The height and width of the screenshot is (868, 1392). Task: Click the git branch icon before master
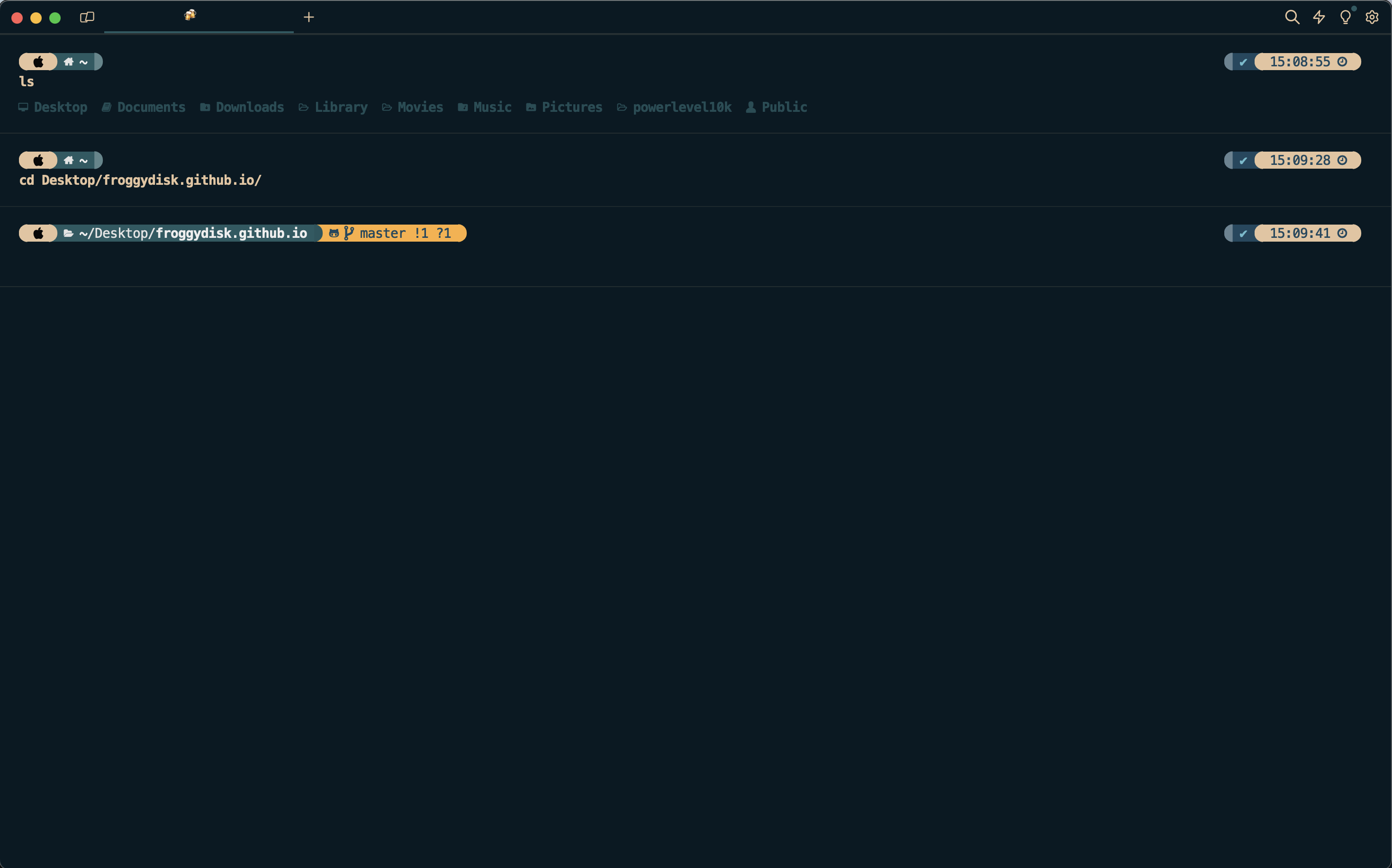coord(348,233)
